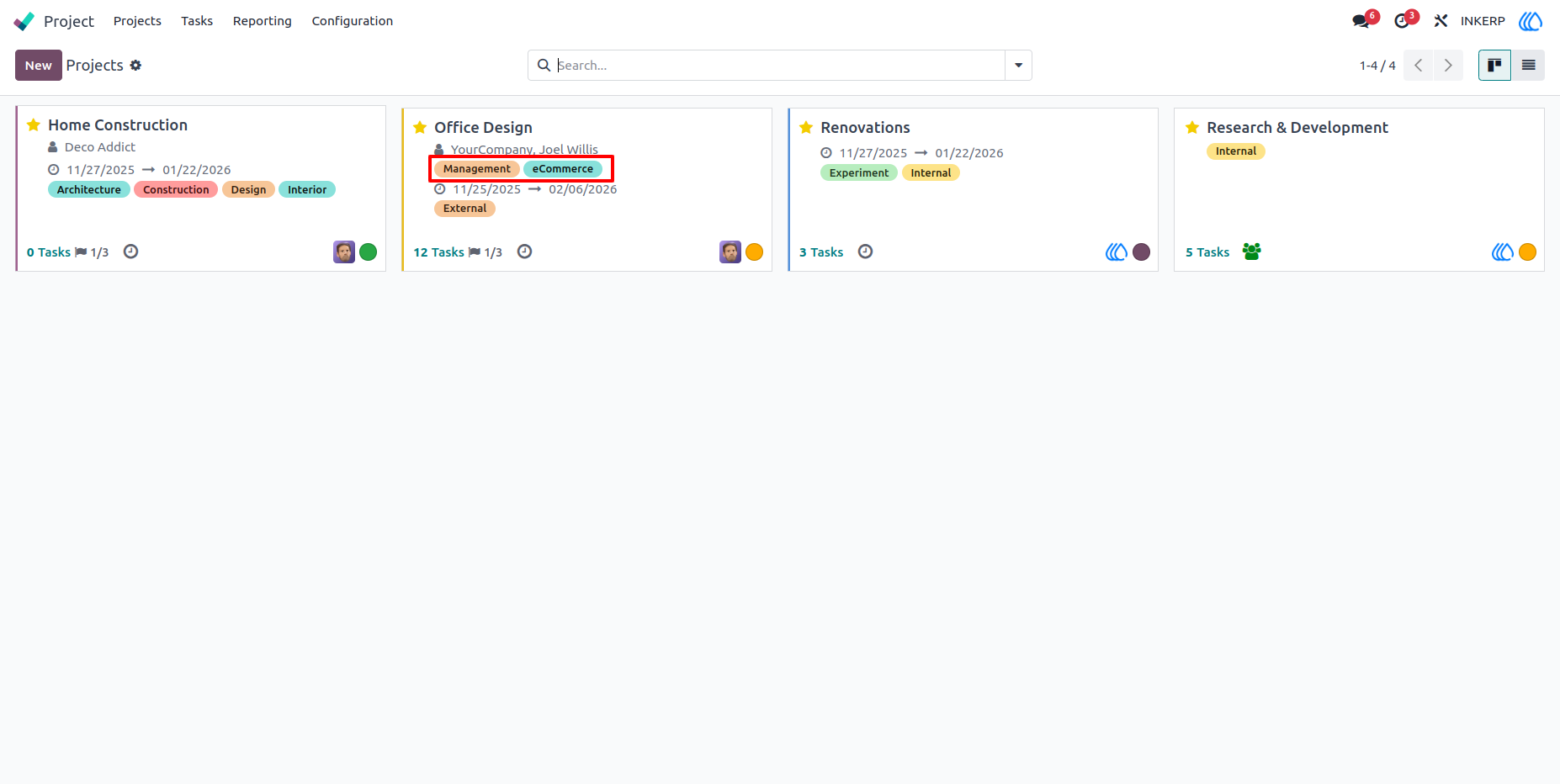Open the conversations chat icon

coord(1361,21)
